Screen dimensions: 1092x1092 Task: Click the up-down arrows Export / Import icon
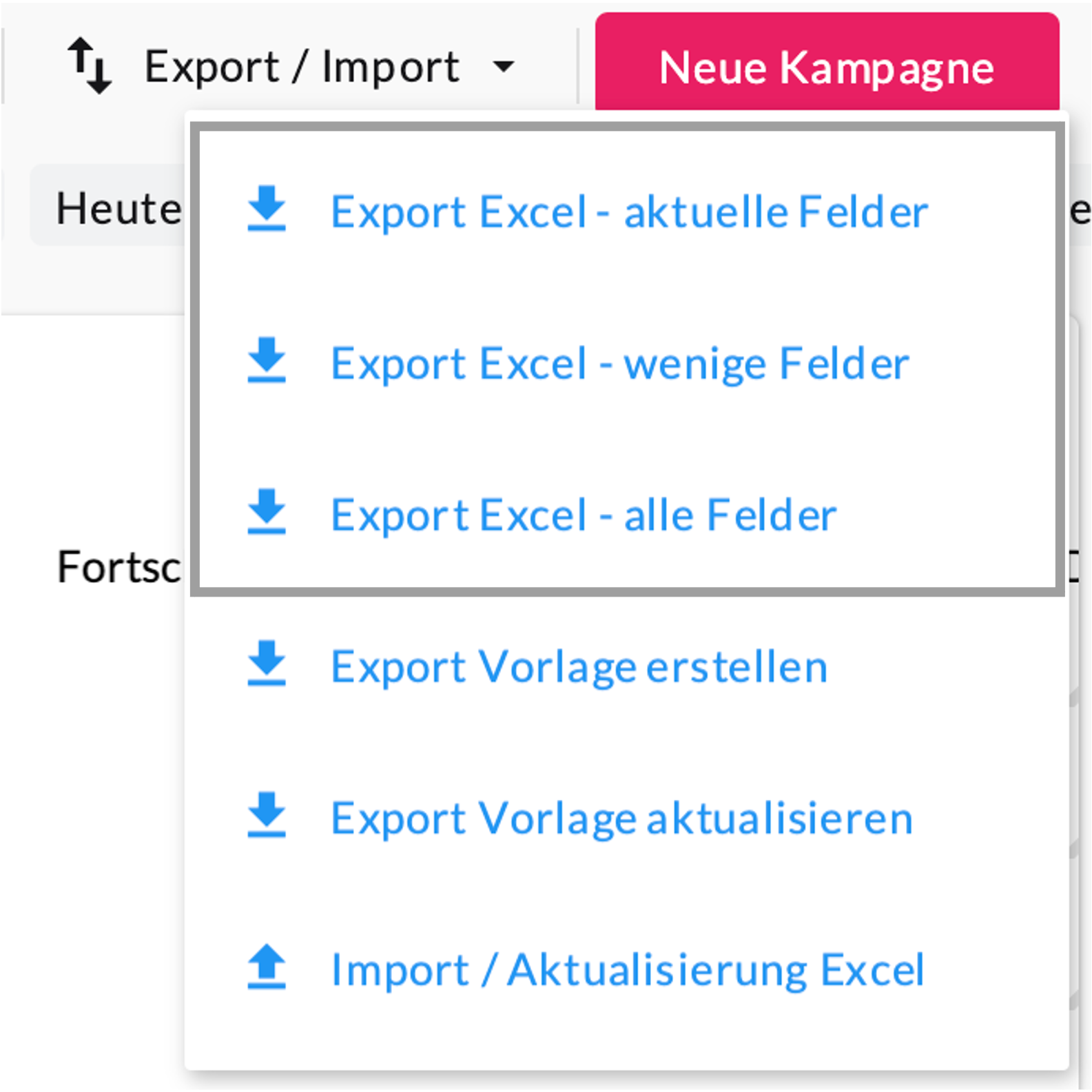click(x=90, y=66)
